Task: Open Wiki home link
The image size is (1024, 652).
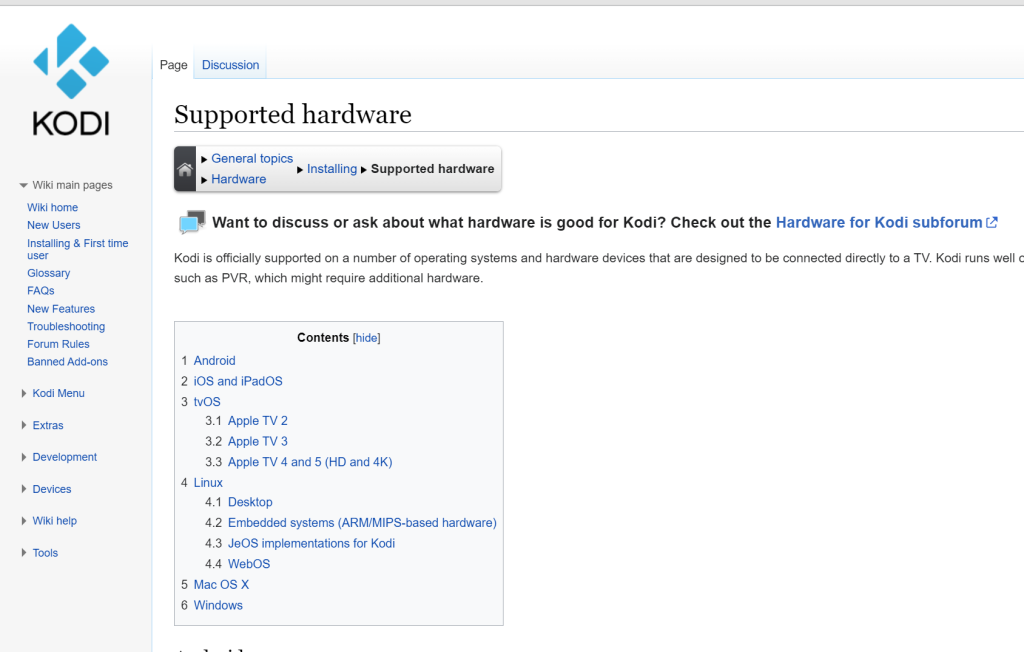Action: coord(52,207)
